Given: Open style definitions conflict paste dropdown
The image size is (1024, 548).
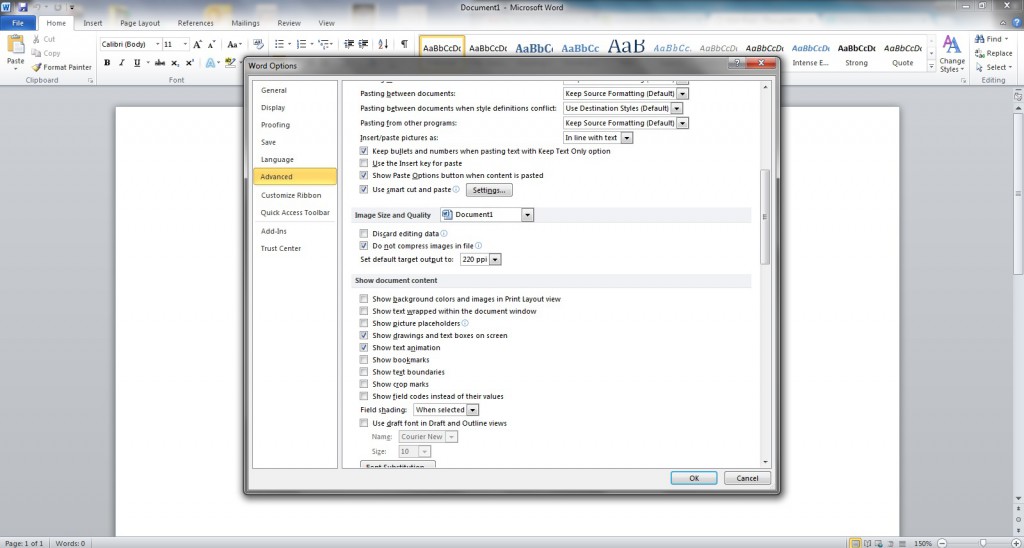Looking at the screenshot, I should [x=677, y=108].
